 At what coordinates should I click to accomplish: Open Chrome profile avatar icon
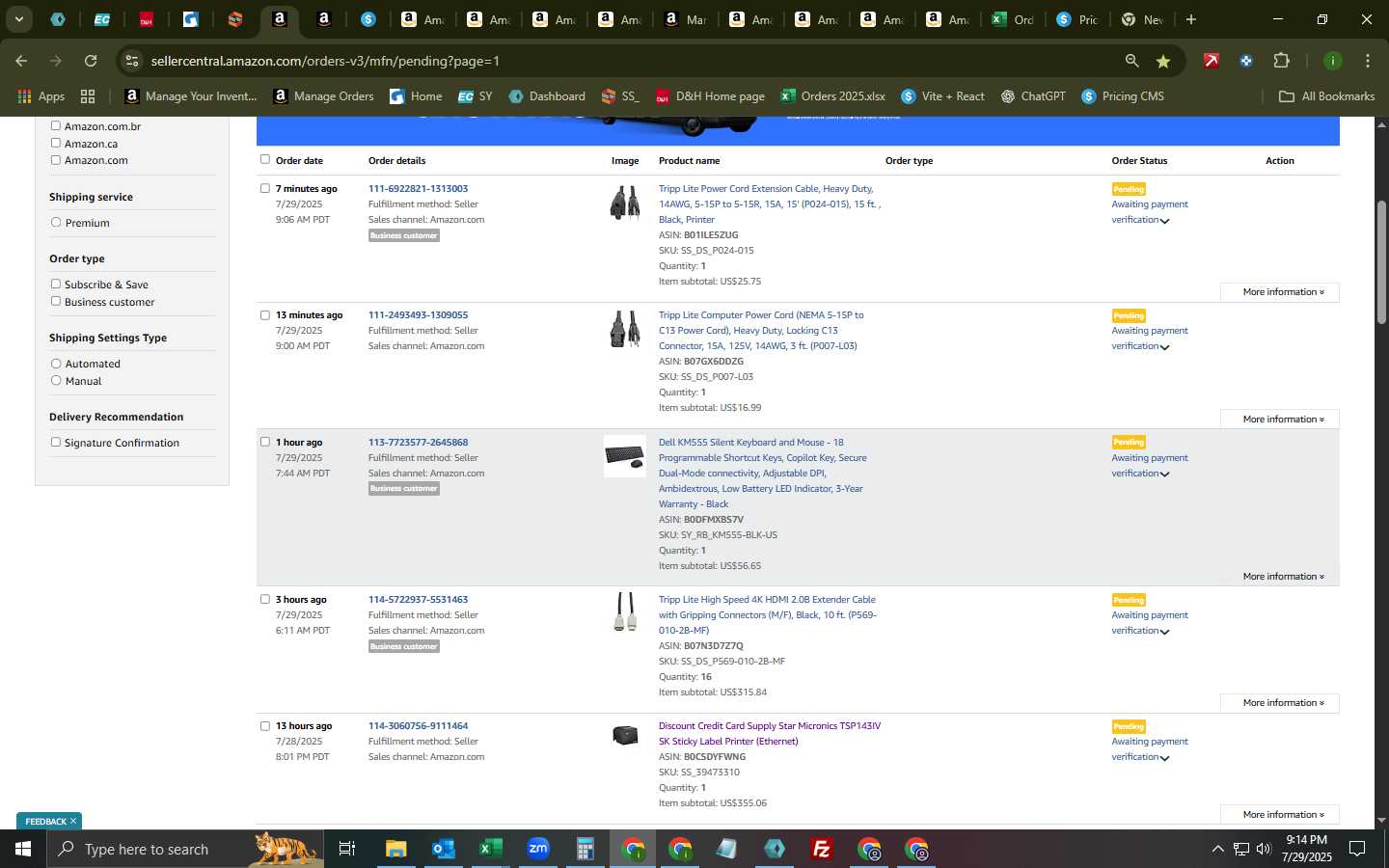coord(1332,61)
